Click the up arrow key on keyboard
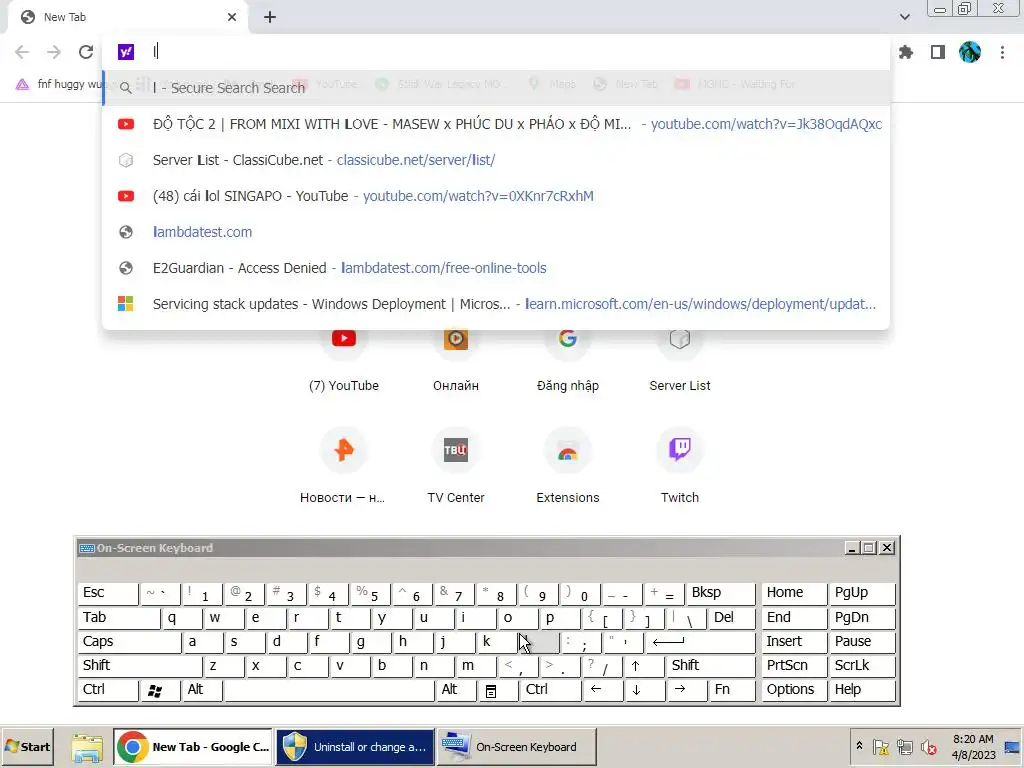 [645, 665]
